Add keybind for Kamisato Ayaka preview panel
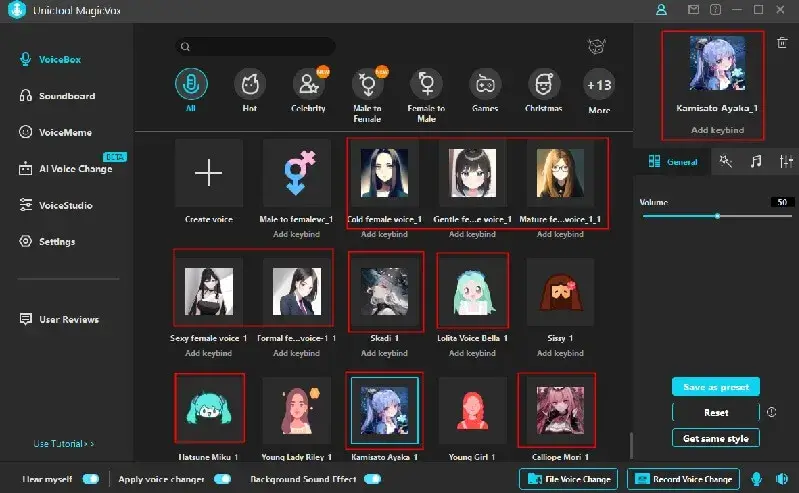799x493 pixels. click(x=717, y=130)
